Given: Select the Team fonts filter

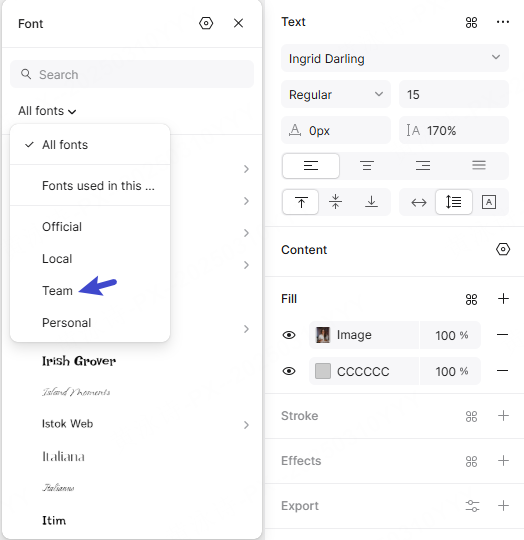Looking at the screenshot, I should click(90, 291).
